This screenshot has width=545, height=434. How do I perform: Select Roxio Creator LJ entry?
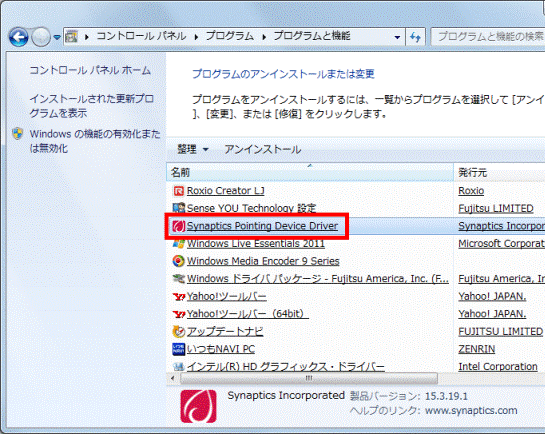coord(226,191)
